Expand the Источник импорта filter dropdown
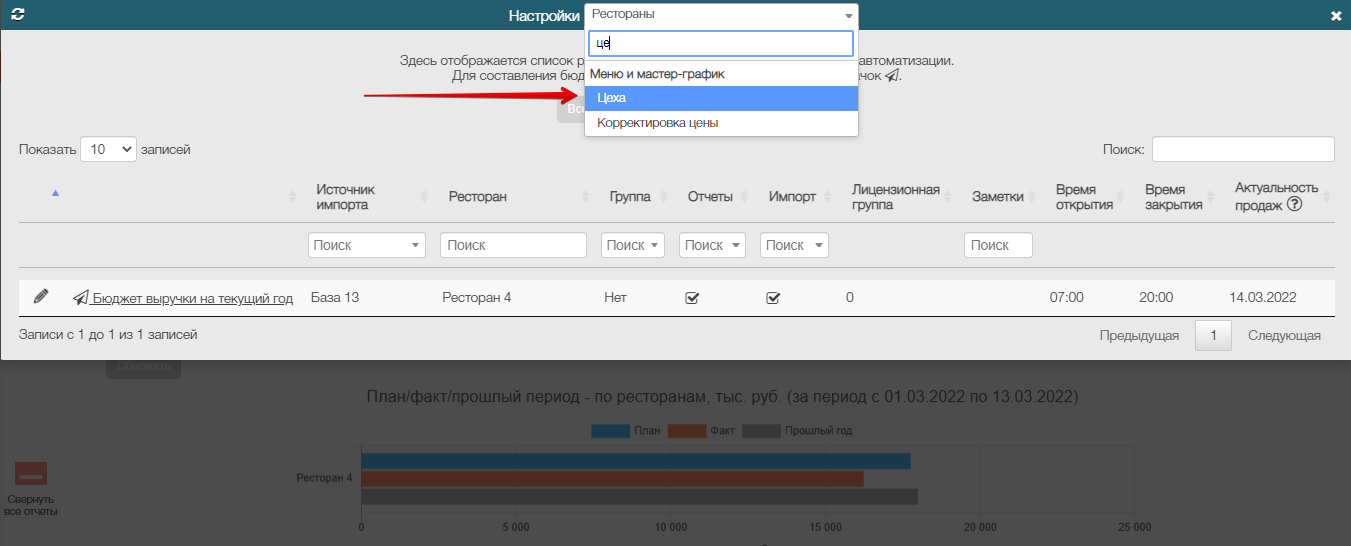 [367, 245]
